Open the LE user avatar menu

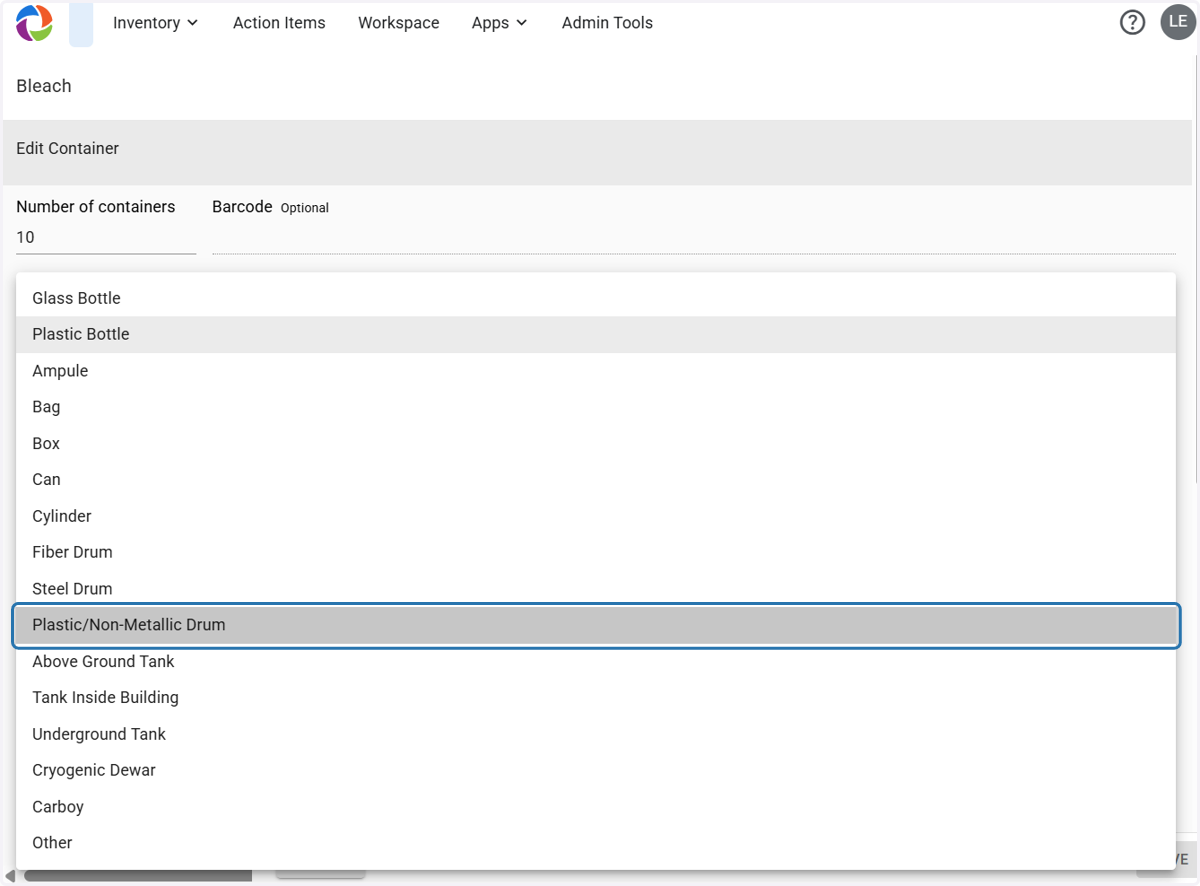pos(1178,22)
